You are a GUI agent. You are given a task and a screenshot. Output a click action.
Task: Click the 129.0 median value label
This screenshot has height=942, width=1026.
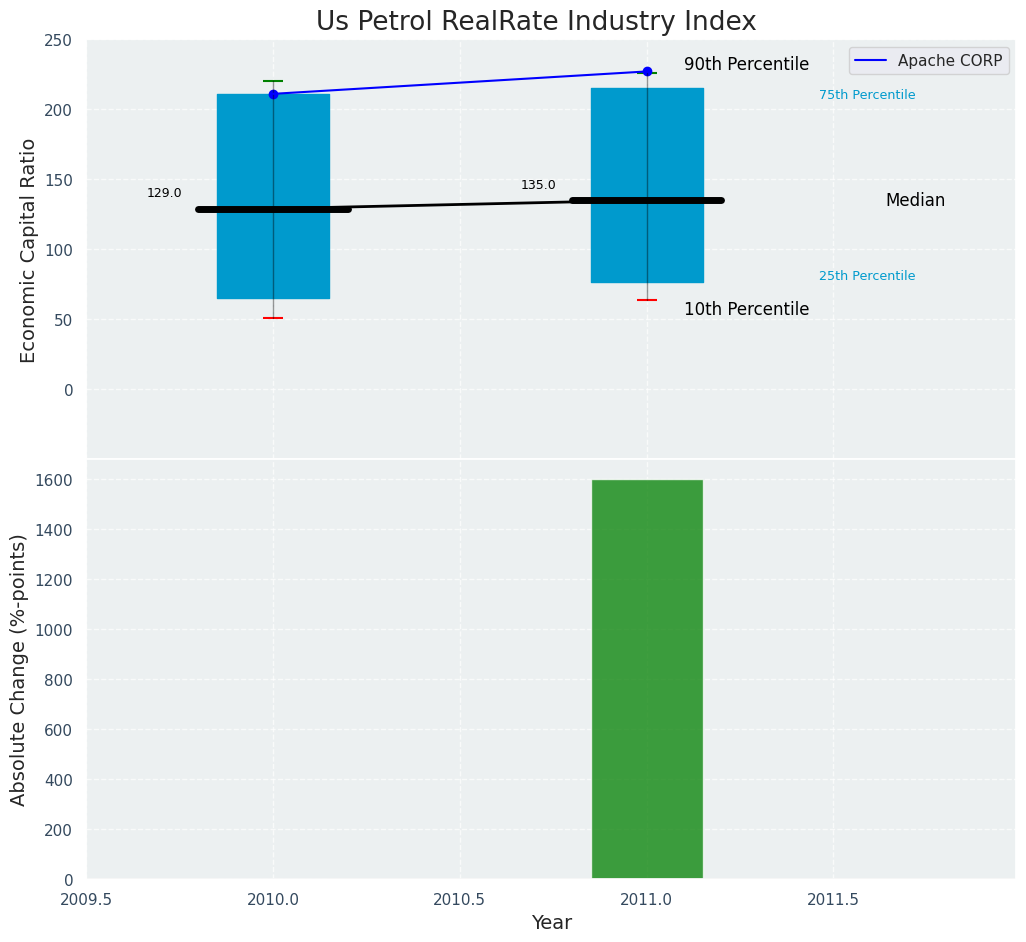[x=164, y=193]
